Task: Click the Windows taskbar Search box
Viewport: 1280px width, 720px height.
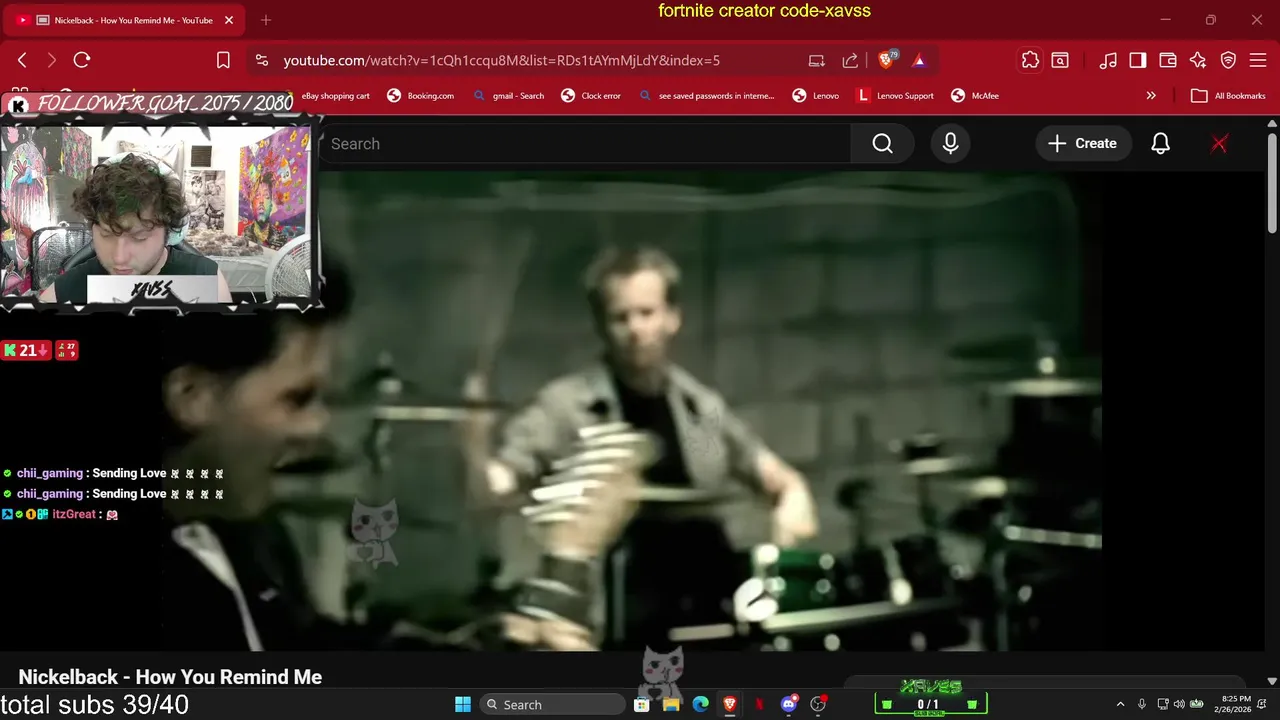Action: [x=552, y=705]
